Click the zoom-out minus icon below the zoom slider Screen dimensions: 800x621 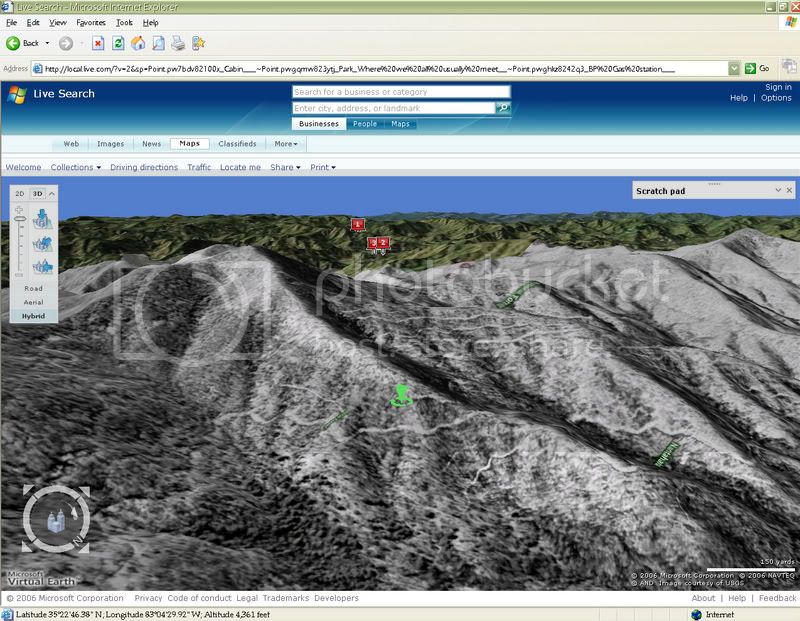19,275
